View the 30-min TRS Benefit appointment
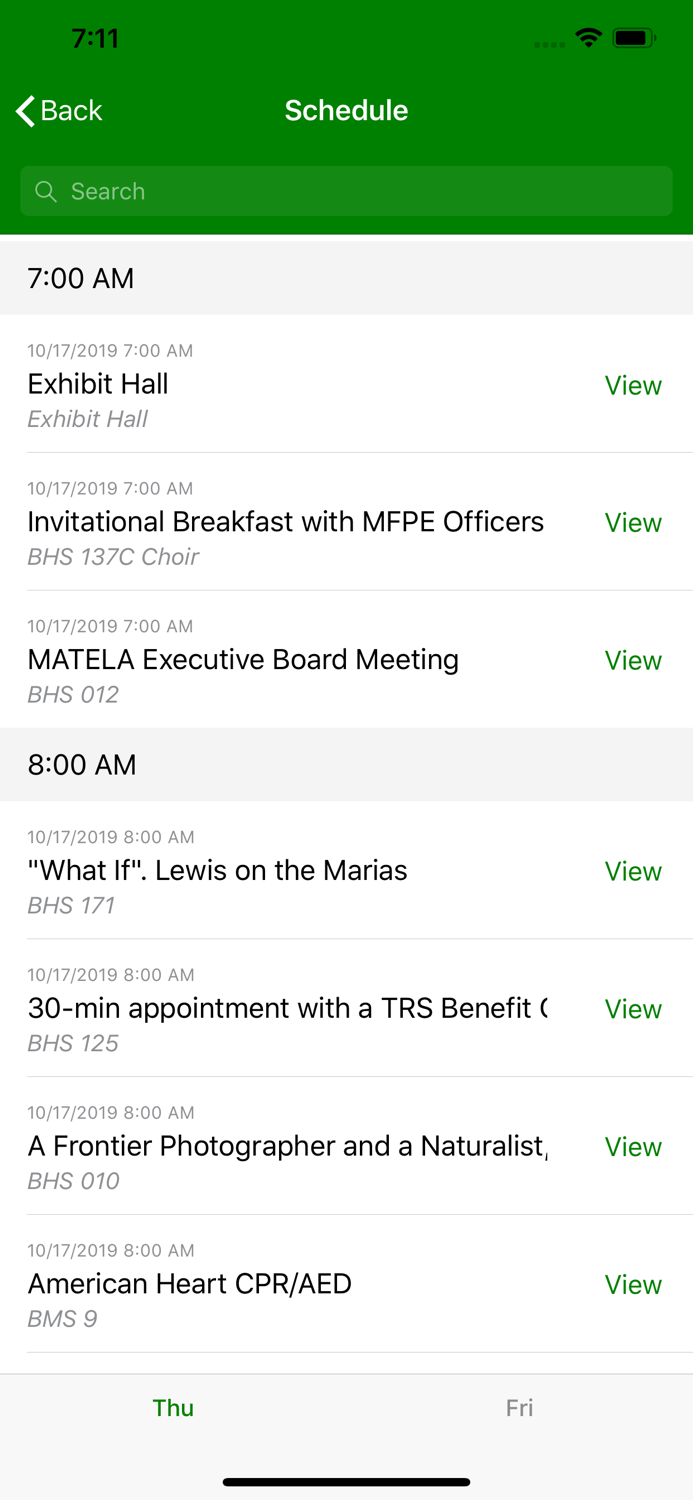Image resolution: width=693 pixels, height=1500 pixels. point(633,1009)
